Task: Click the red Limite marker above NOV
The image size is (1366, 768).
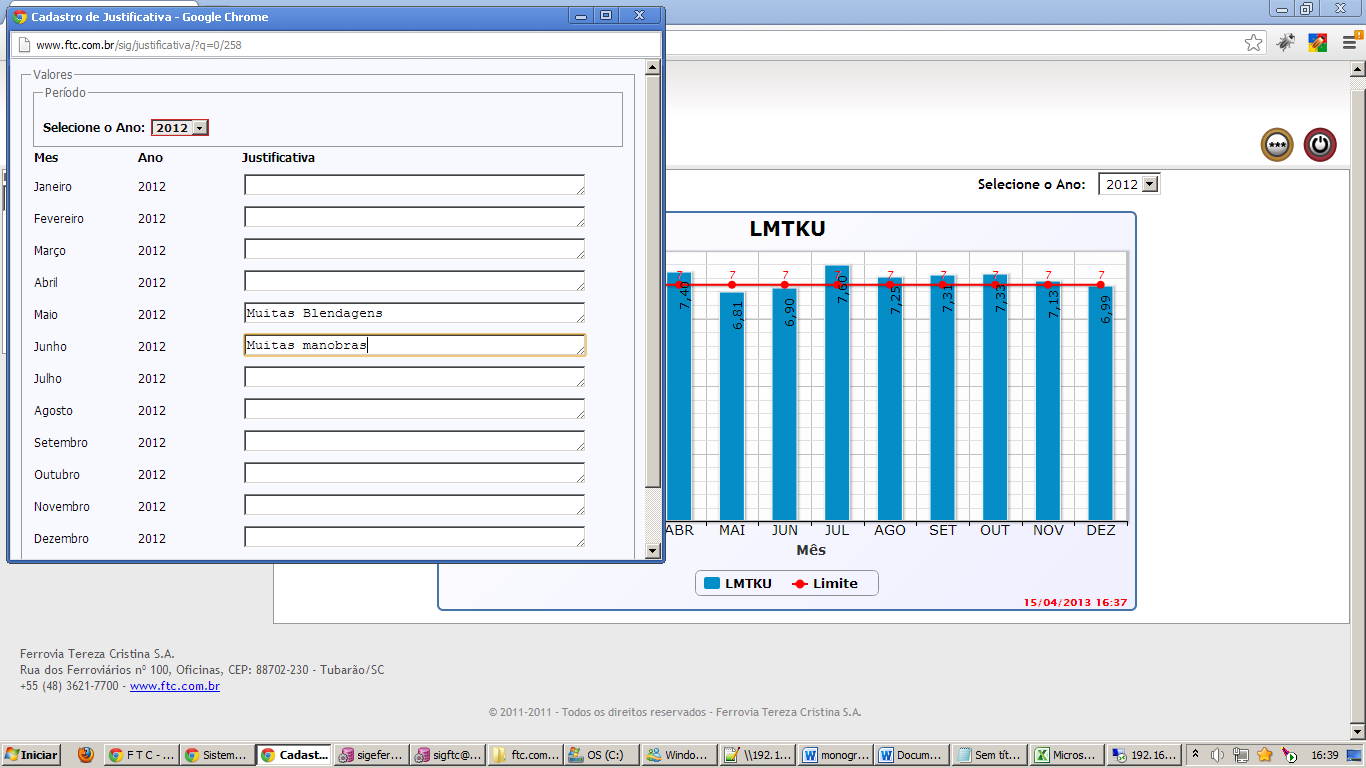Action: pos(1048,285)
